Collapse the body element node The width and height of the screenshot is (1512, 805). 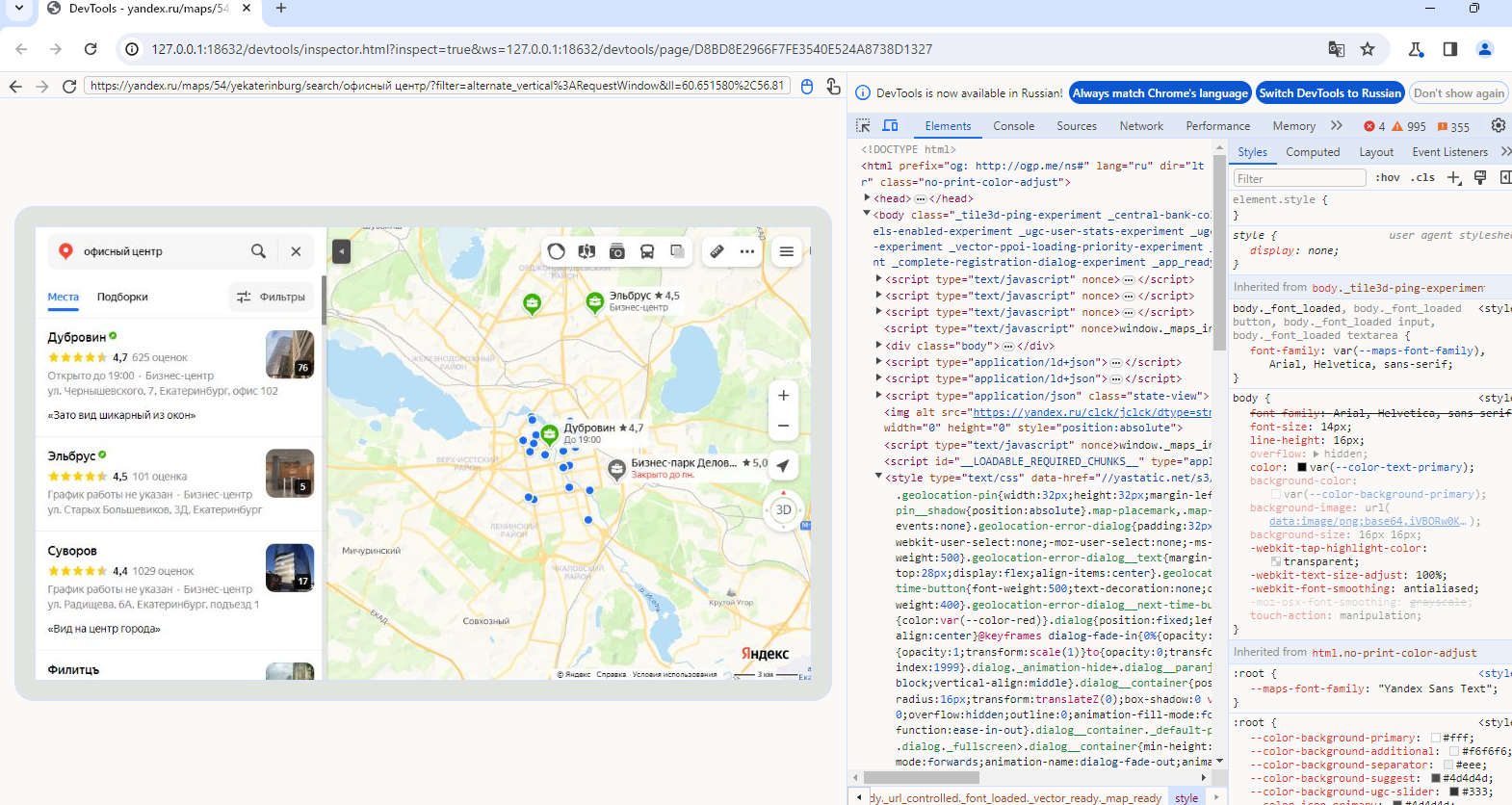point(867,215)
